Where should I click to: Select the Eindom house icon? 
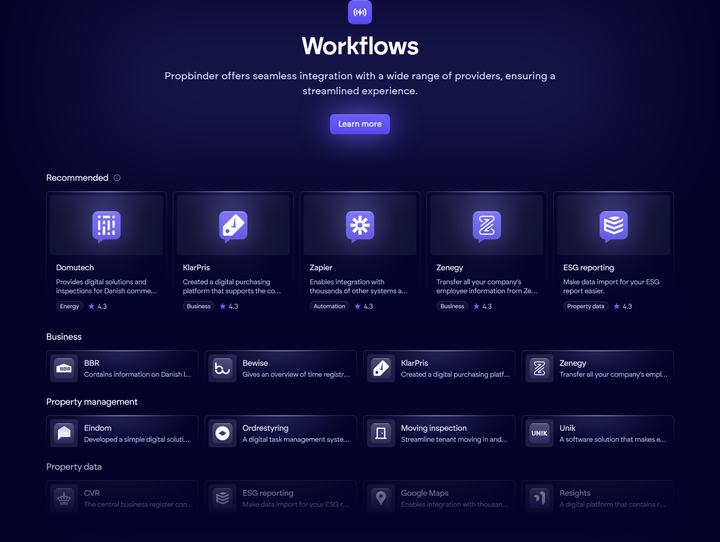pos(64,433)
